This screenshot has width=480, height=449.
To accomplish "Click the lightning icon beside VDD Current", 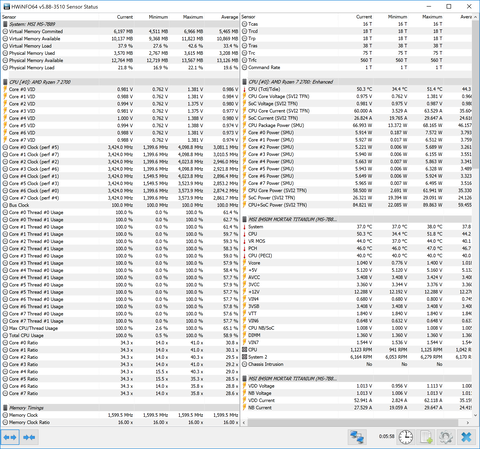I will point(244,400).
